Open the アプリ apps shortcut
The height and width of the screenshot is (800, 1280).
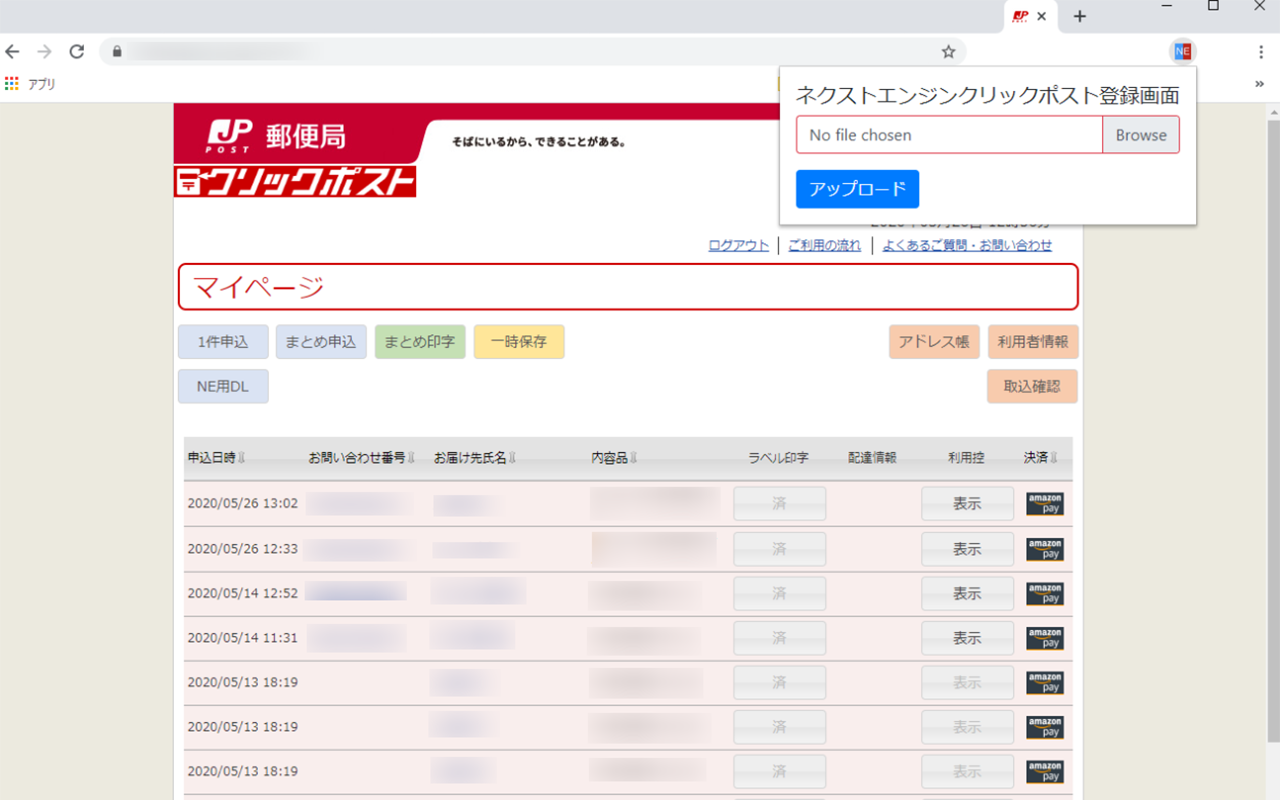[x=31, y=85]
